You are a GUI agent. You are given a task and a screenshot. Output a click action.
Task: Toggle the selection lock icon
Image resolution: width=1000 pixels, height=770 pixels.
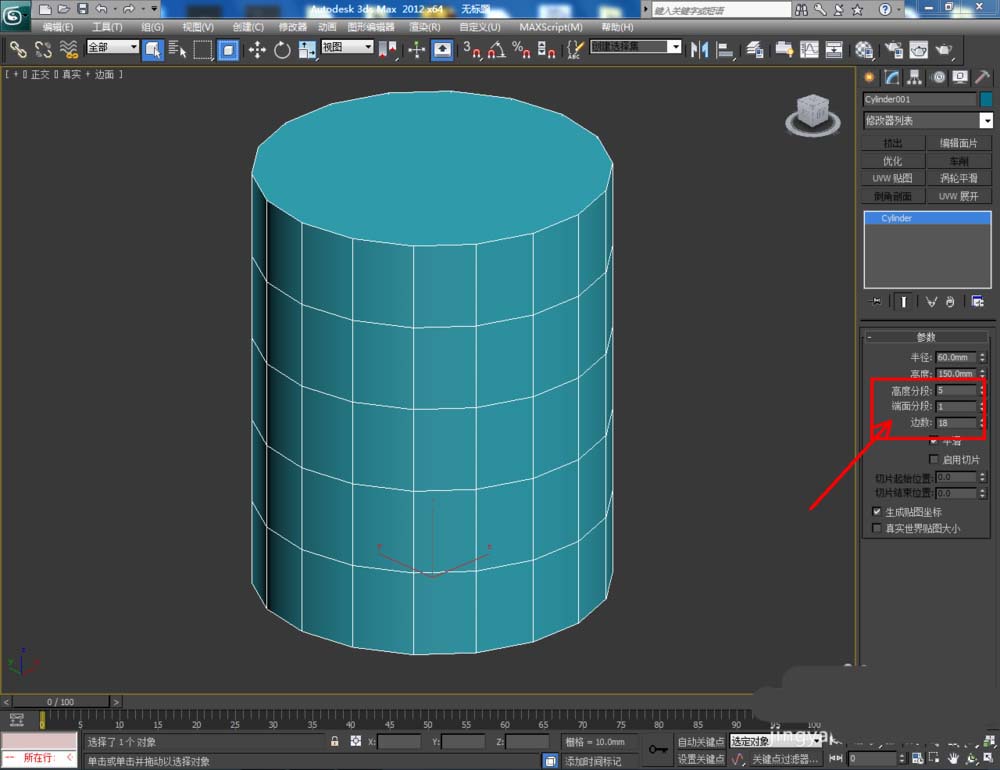click(335, 742)
